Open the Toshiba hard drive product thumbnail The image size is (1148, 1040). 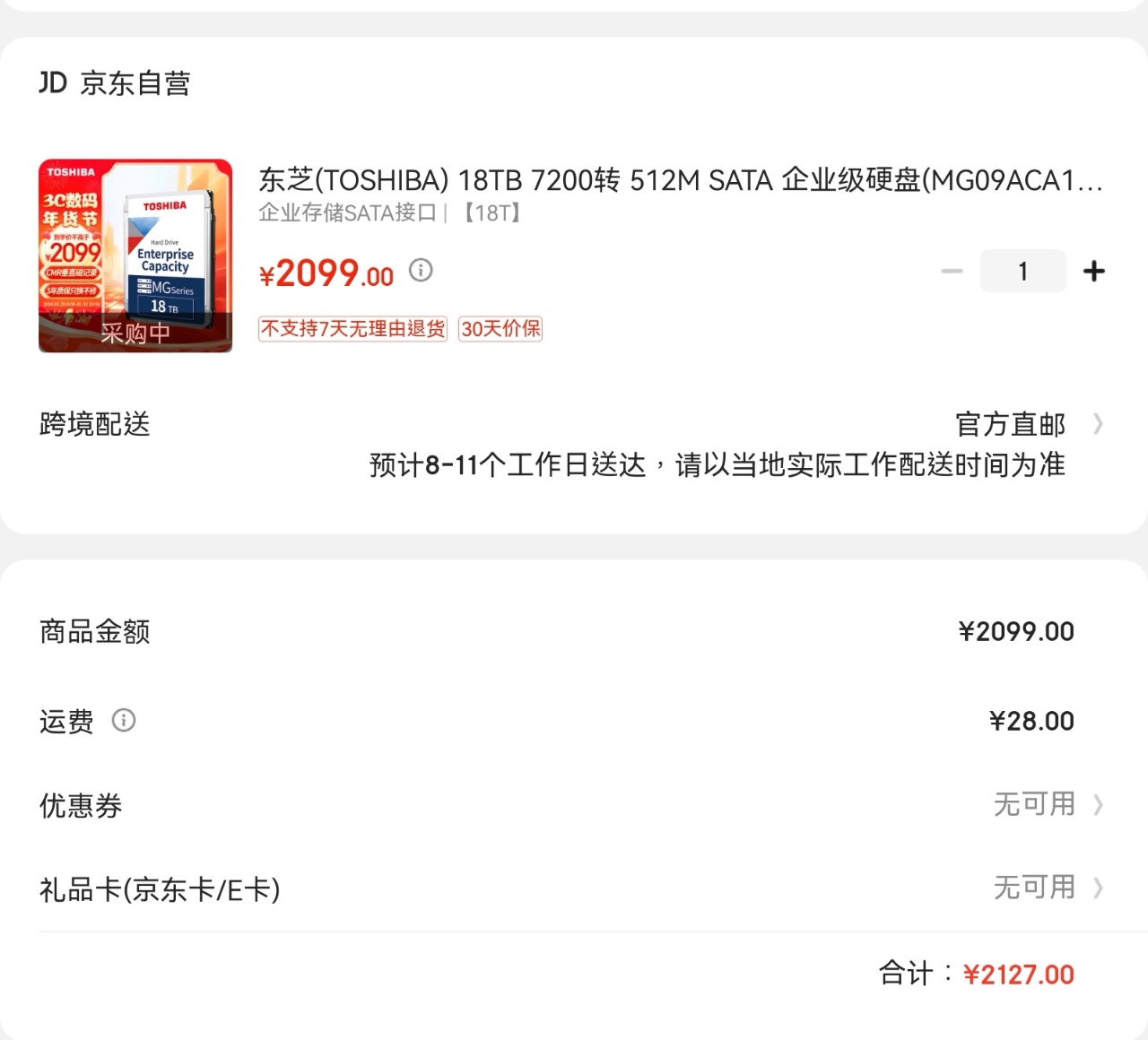135,256
